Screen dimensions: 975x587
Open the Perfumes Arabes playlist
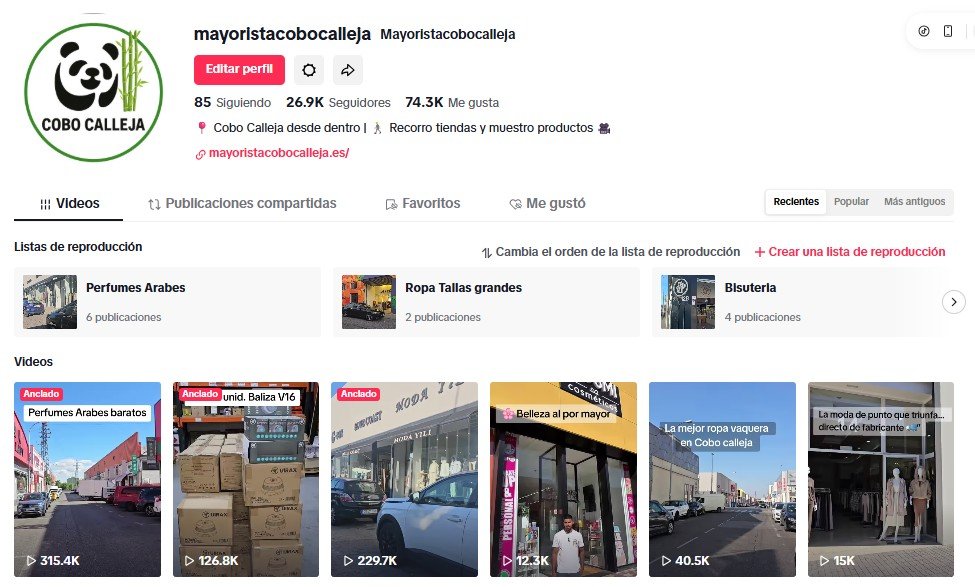pos(167,302)
